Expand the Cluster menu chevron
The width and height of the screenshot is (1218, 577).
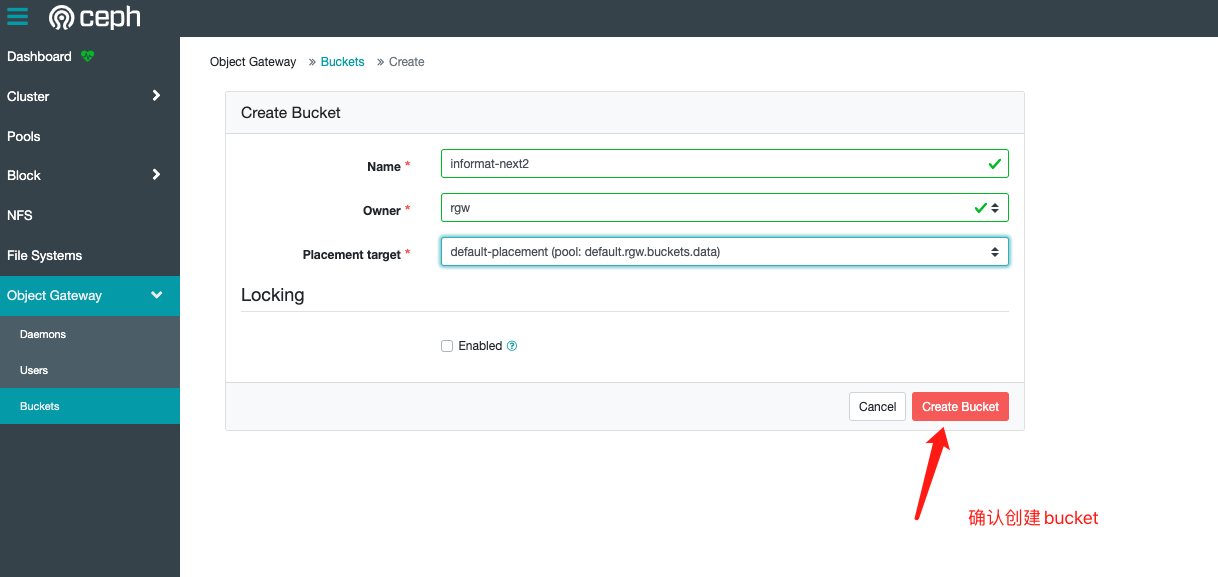(x=156, y=96)
